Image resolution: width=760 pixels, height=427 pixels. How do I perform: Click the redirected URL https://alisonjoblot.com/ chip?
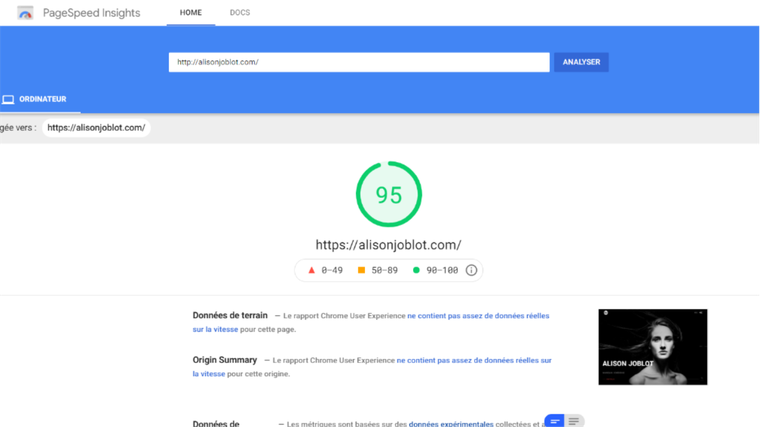coord(96,128)
